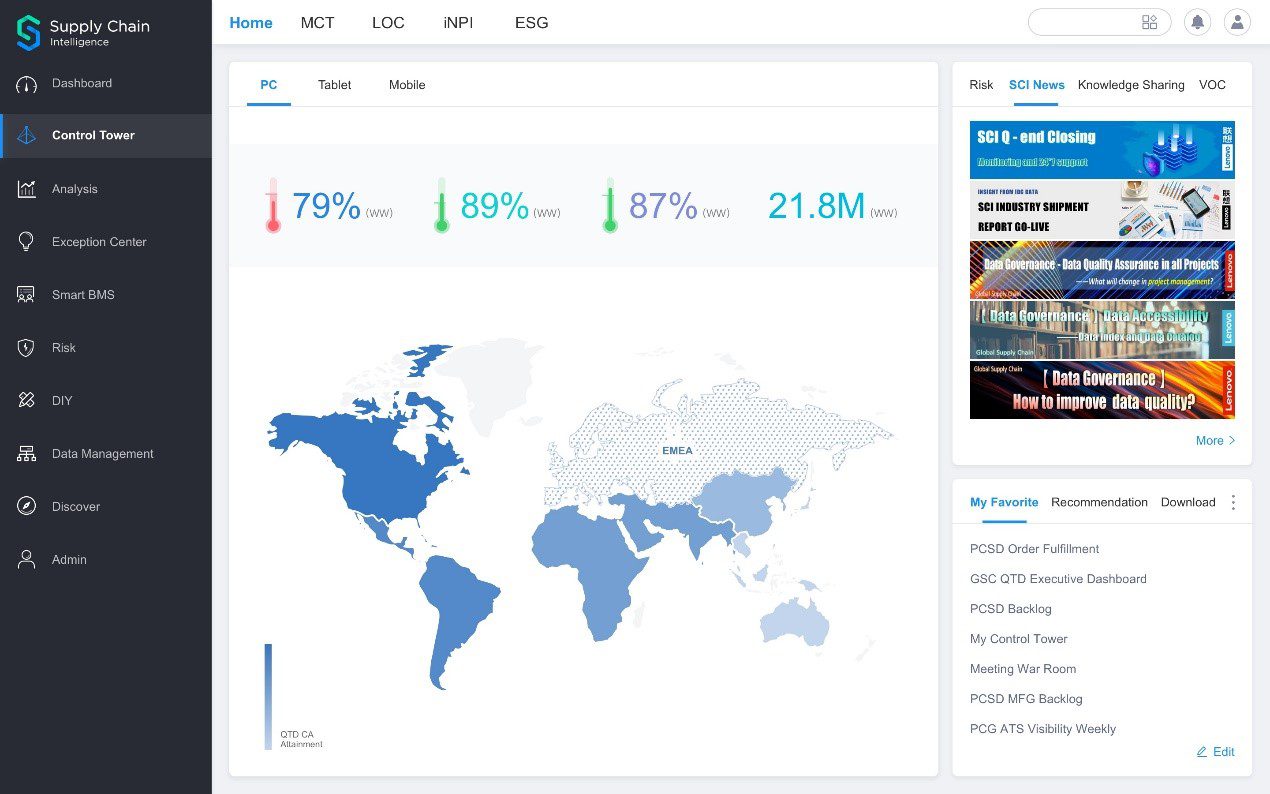Select the Risk sidebar item

[x=63, y=348]
